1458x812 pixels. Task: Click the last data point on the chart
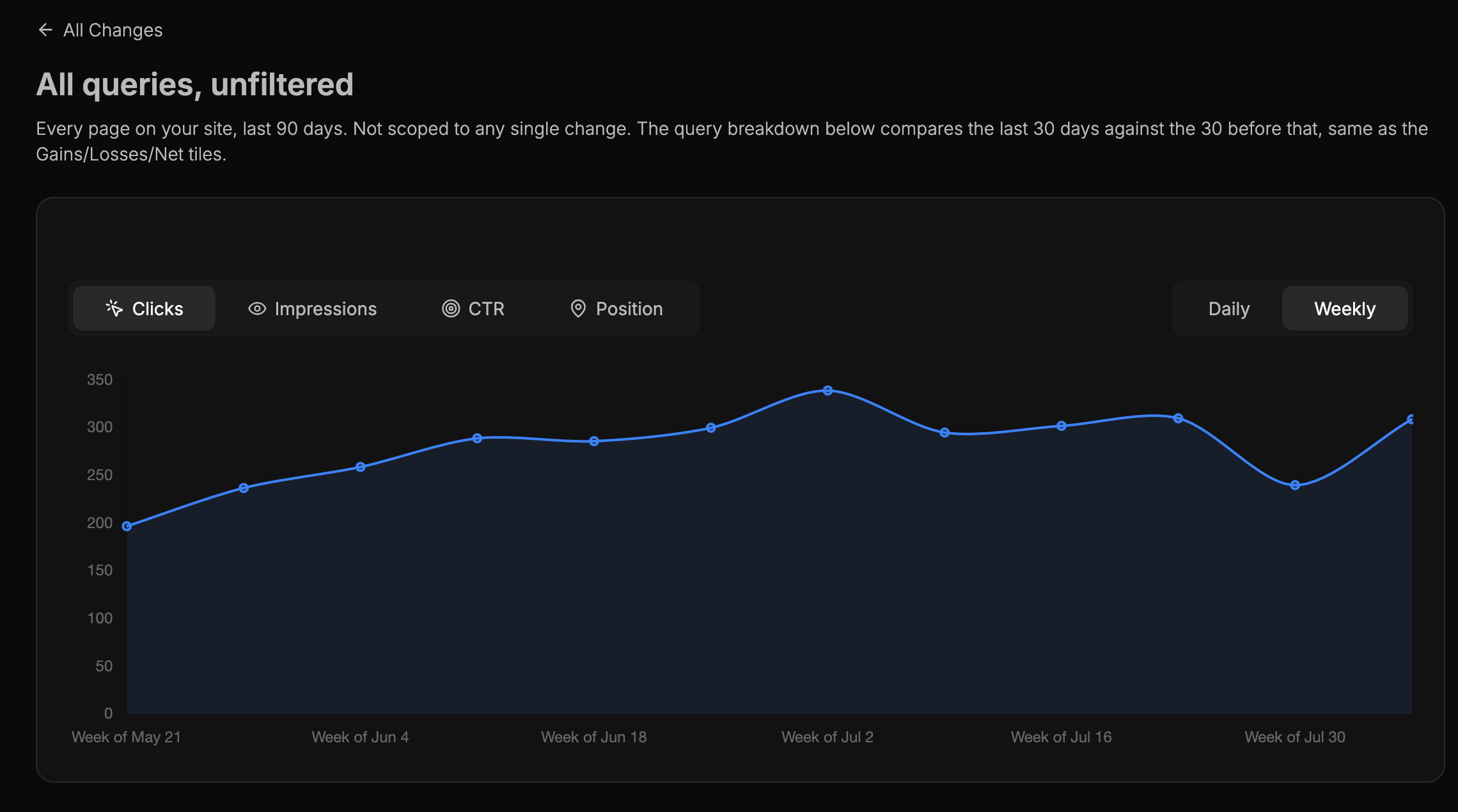coord(1411,419)
